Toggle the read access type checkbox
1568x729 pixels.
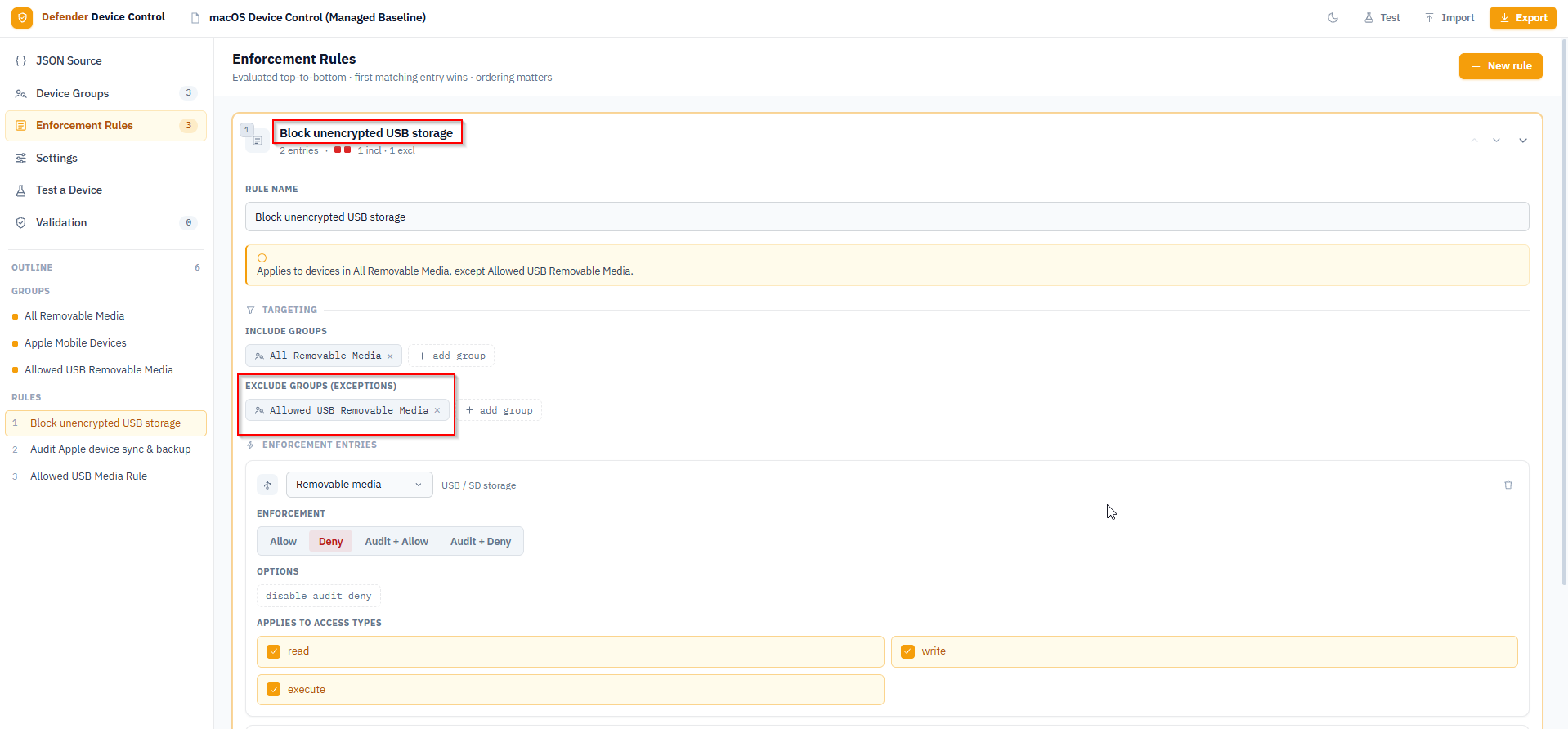point(274,651)
